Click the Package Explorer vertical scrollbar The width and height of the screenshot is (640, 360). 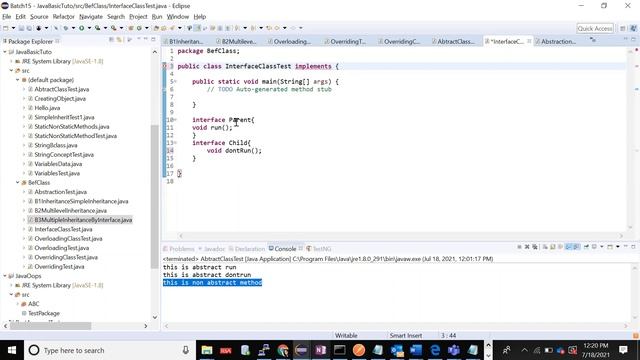click(155, 196)
